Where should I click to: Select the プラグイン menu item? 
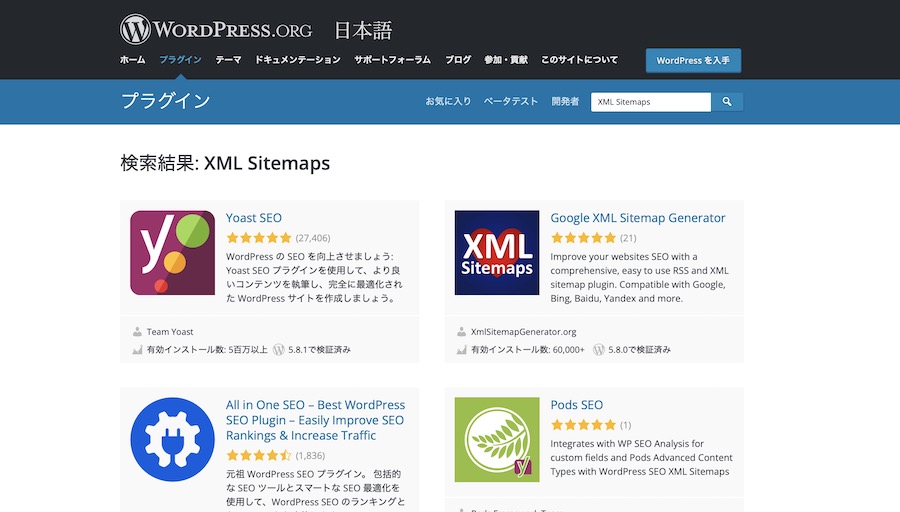tap(180, 60)
